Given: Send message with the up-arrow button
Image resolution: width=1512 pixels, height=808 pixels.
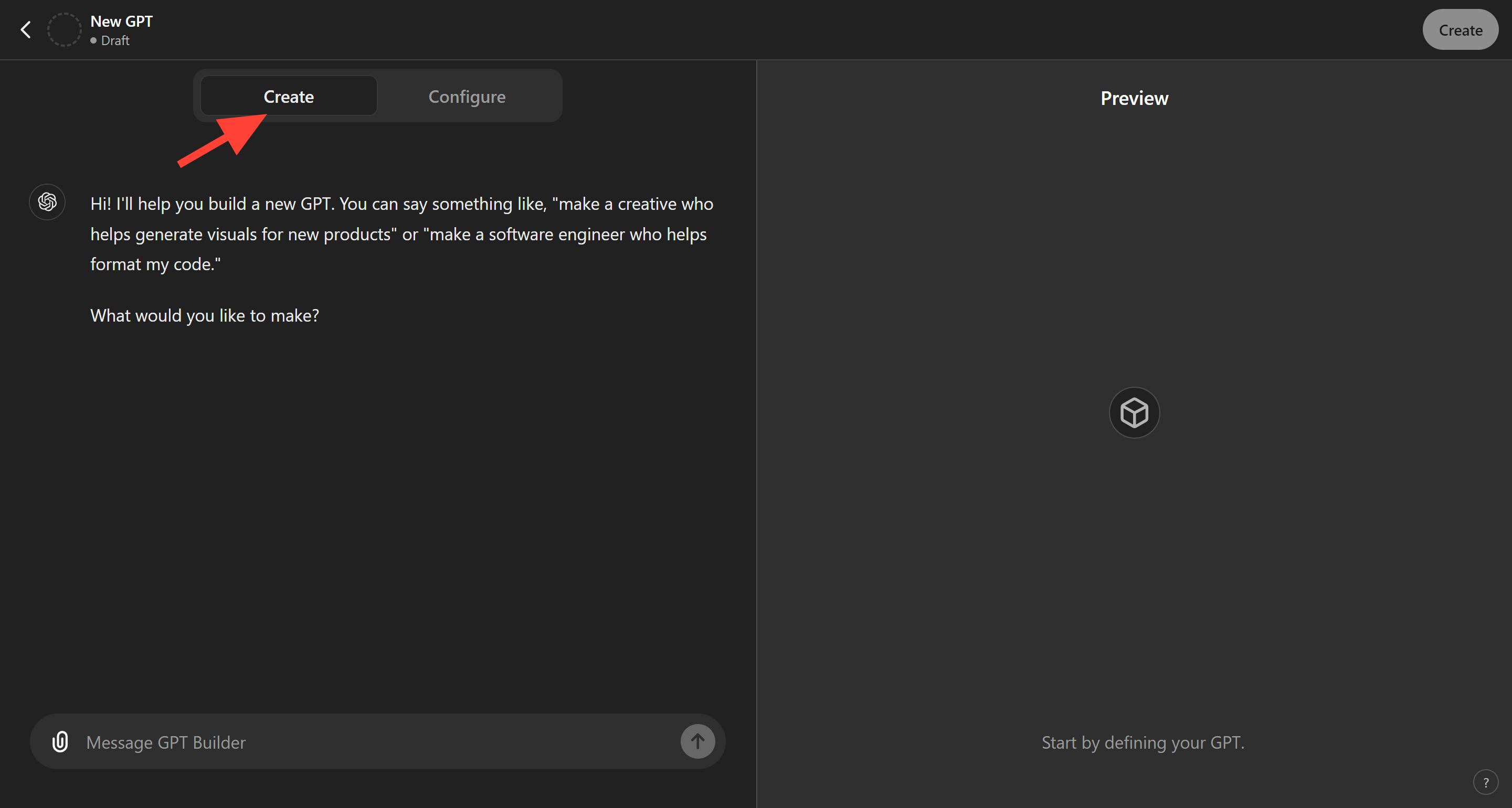Looking at the screenshot, I should click(x=697, y=742).
